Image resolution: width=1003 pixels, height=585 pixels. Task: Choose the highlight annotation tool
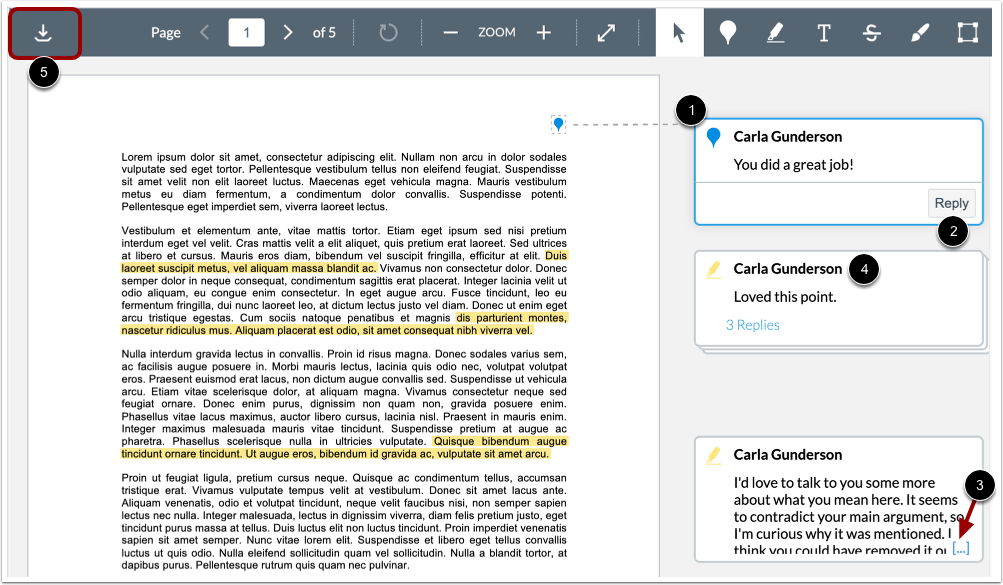tap(775, 31)
